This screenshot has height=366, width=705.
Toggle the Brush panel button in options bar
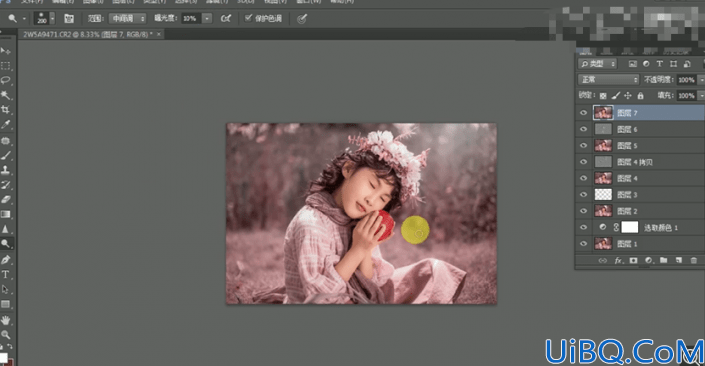pos(69,18)
